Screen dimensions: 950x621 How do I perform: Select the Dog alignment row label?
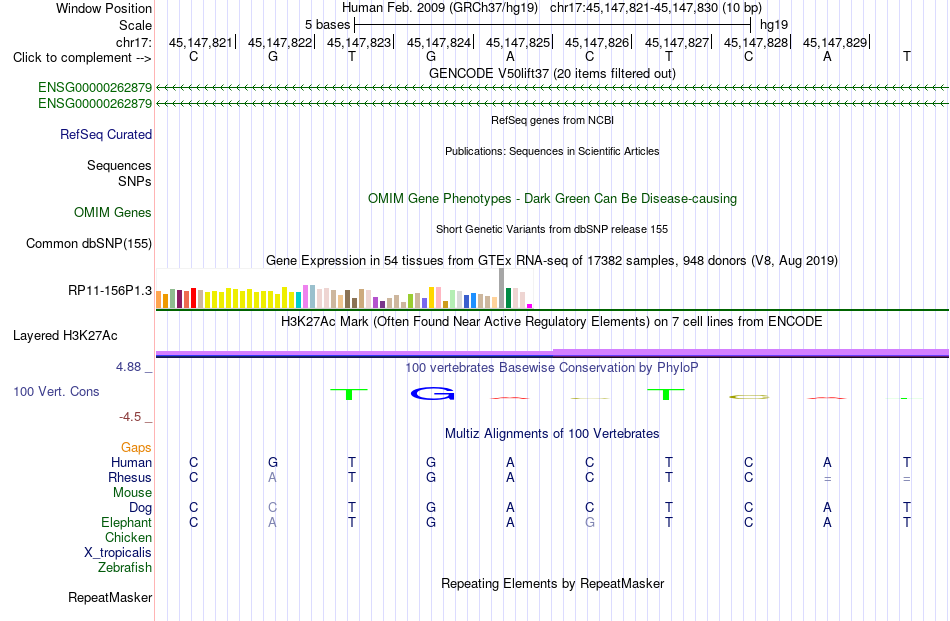coord(140,508)
